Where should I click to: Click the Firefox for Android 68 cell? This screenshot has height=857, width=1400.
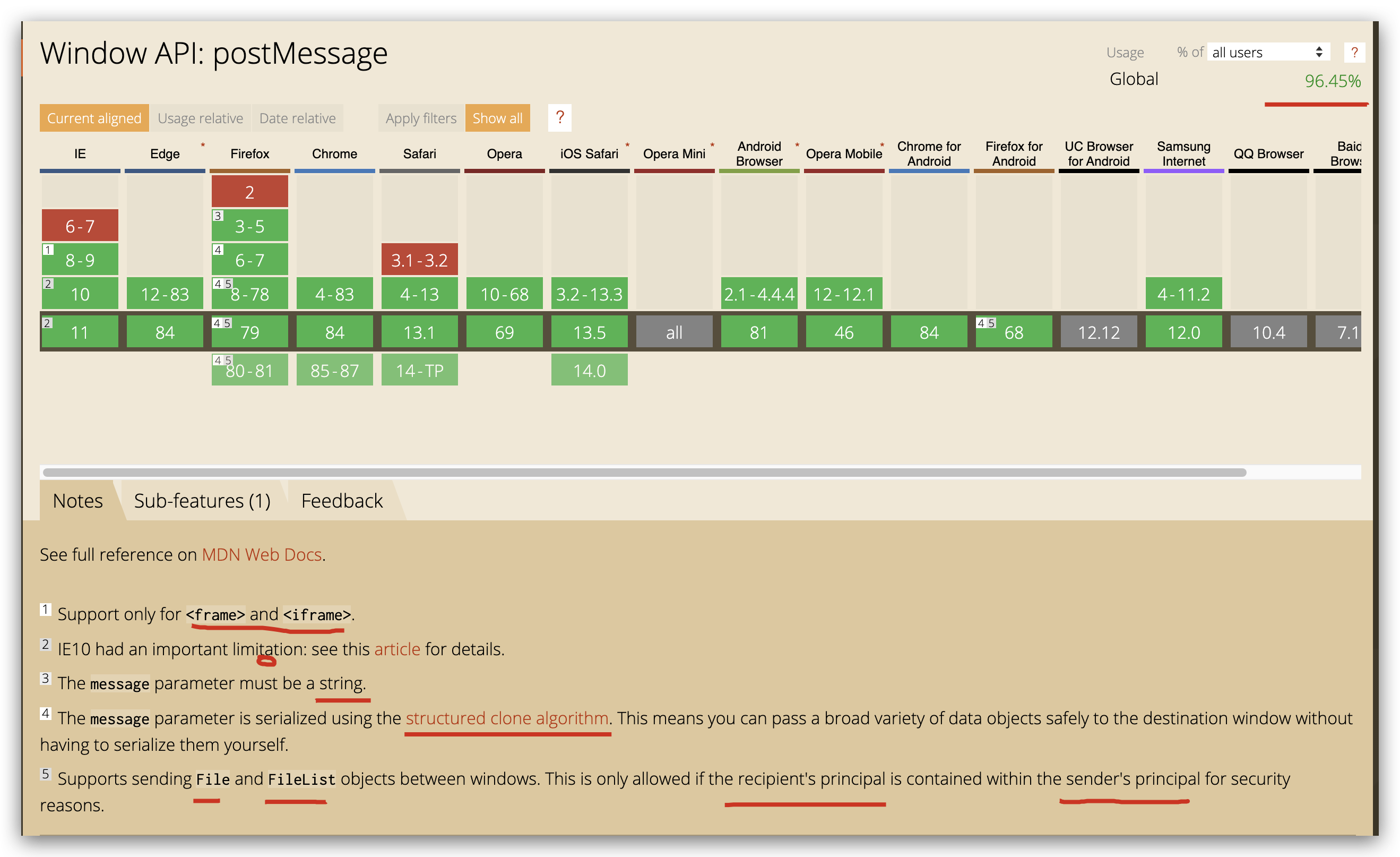click(1014, 331)
